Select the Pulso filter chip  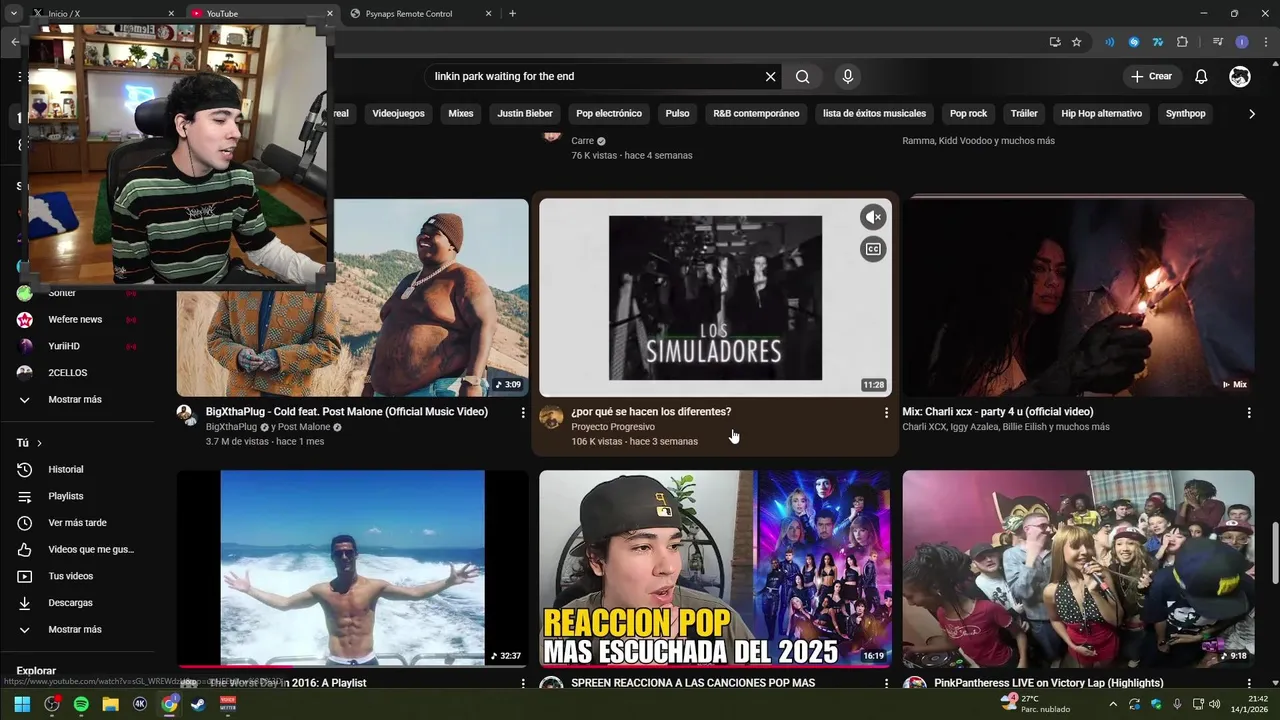point(677,113)
